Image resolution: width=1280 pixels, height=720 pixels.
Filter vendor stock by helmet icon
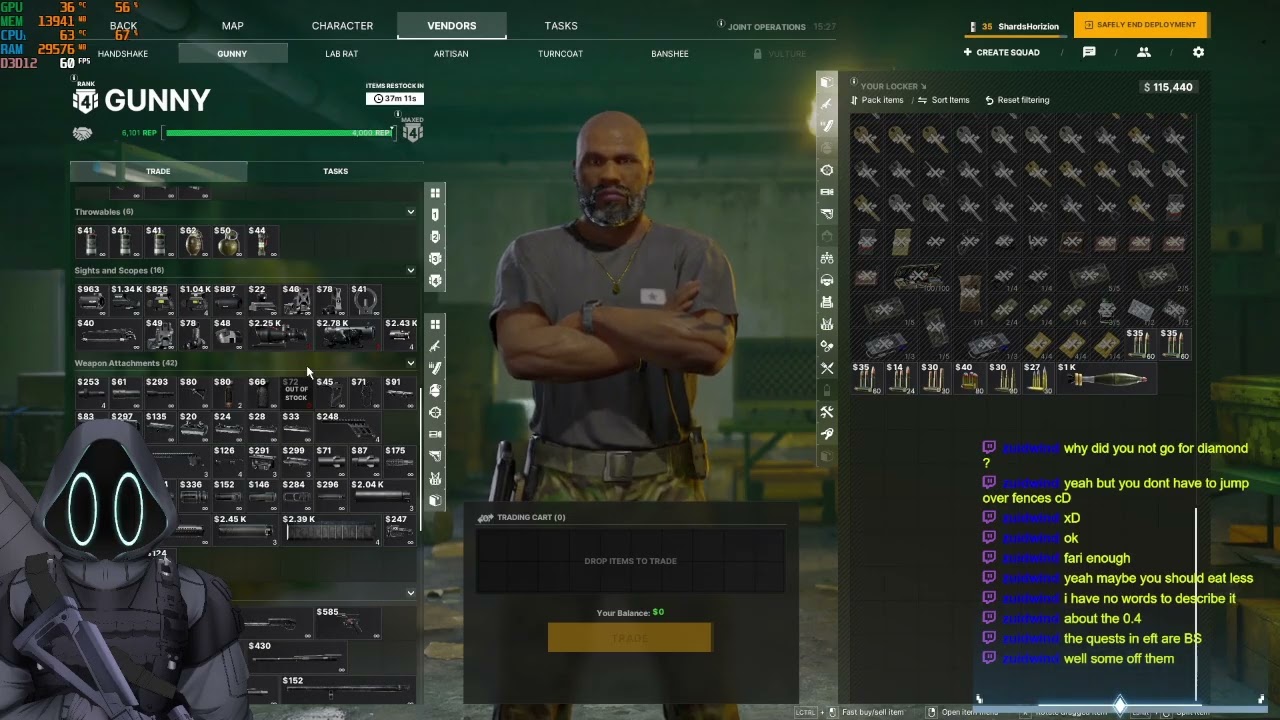click(435, 390)
